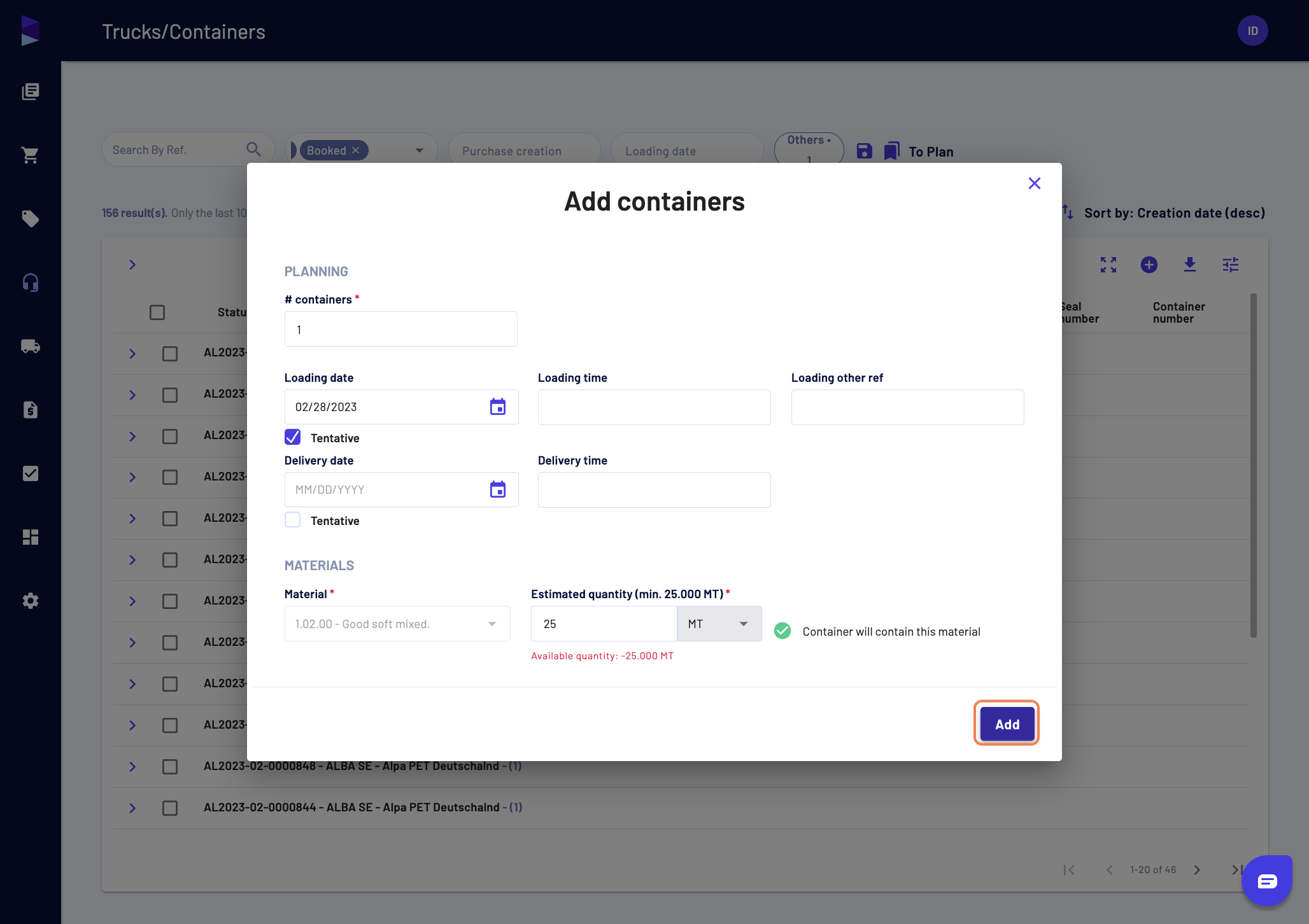Expand row AL2023-02-0000844
Screen dimensions: 1309x924
click(132, 808)
